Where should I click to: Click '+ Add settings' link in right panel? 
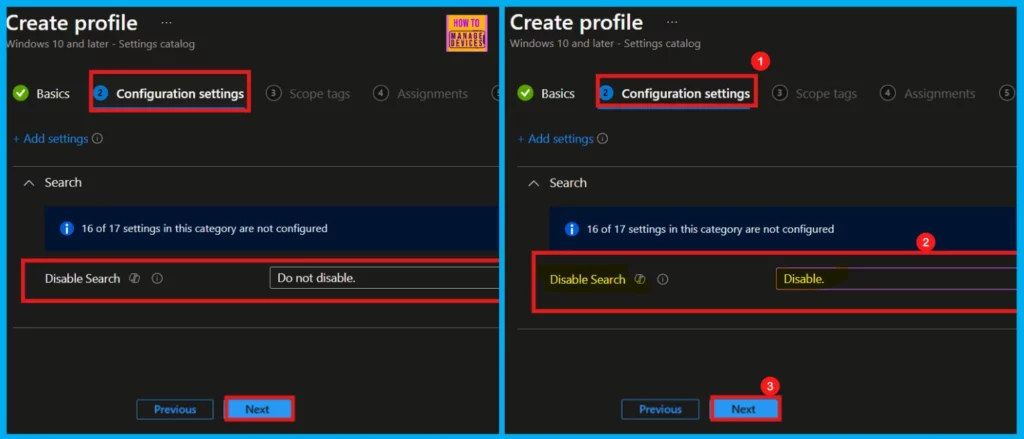pos(556,138)
